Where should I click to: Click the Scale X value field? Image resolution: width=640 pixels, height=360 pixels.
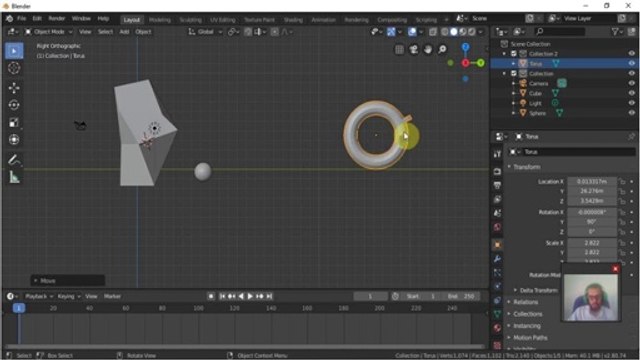pos(592,242)
